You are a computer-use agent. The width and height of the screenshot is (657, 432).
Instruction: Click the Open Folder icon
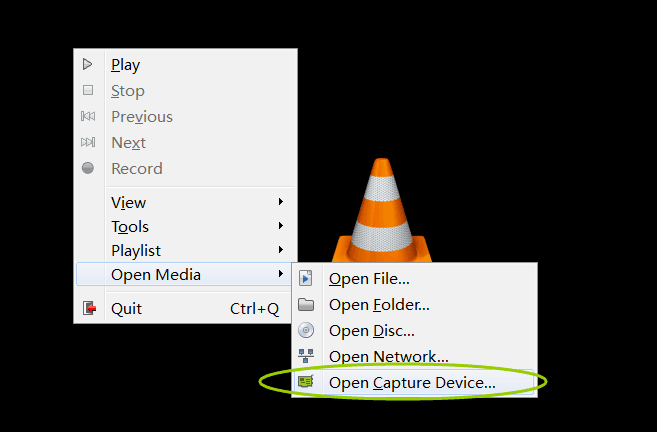[x=306, y=305]
